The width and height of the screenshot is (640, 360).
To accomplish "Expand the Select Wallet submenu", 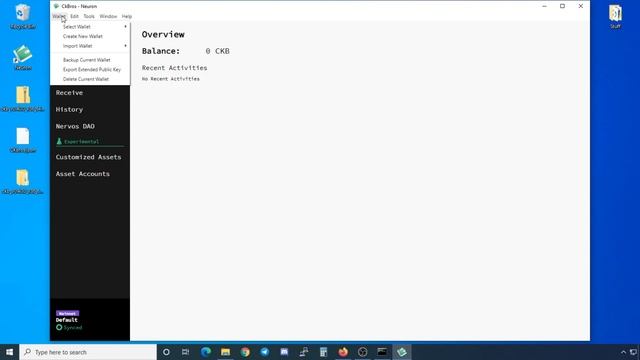I will (x=90, y=27).
